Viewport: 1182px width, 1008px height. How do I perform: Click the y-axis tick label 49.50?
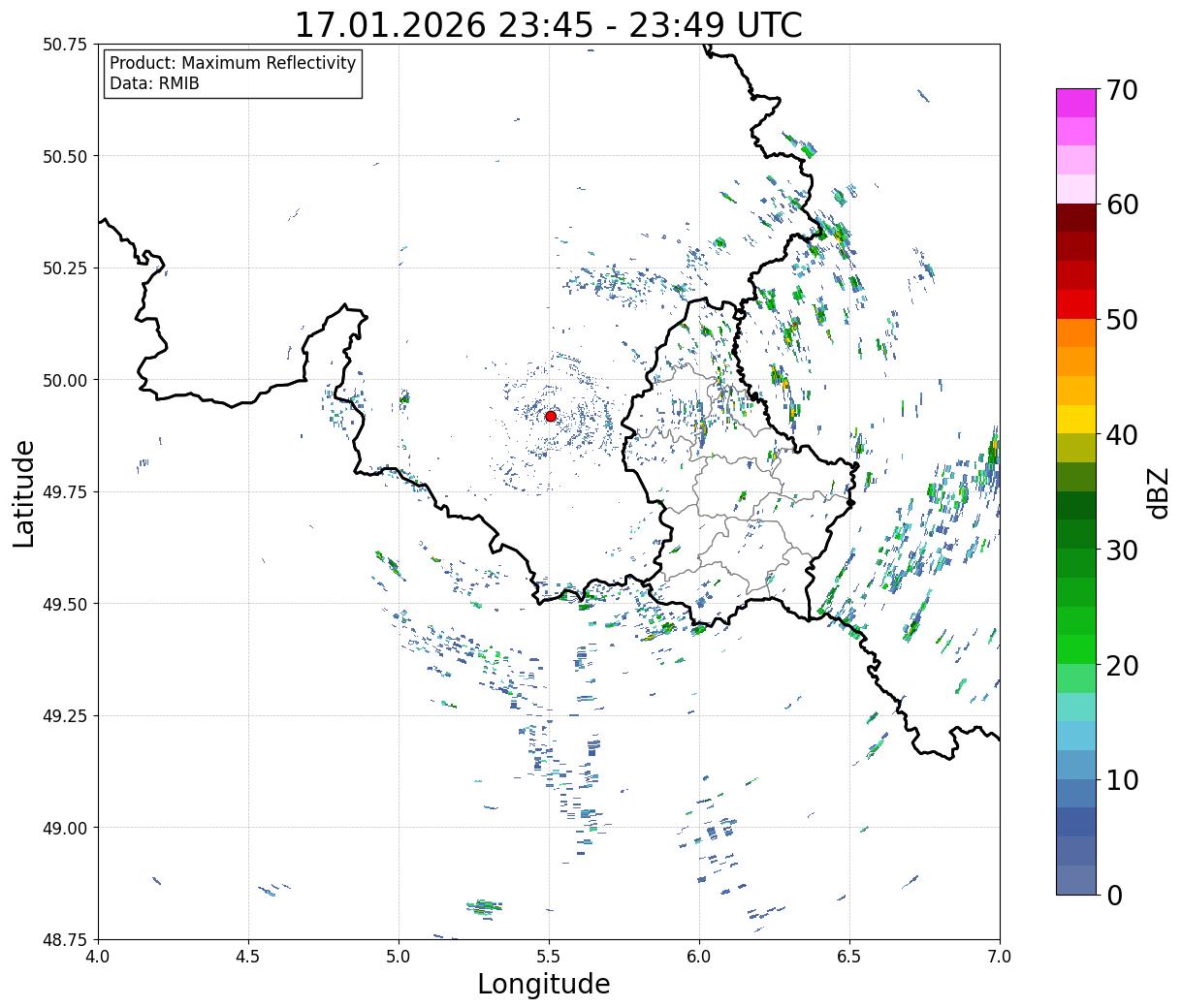point(65,604)
